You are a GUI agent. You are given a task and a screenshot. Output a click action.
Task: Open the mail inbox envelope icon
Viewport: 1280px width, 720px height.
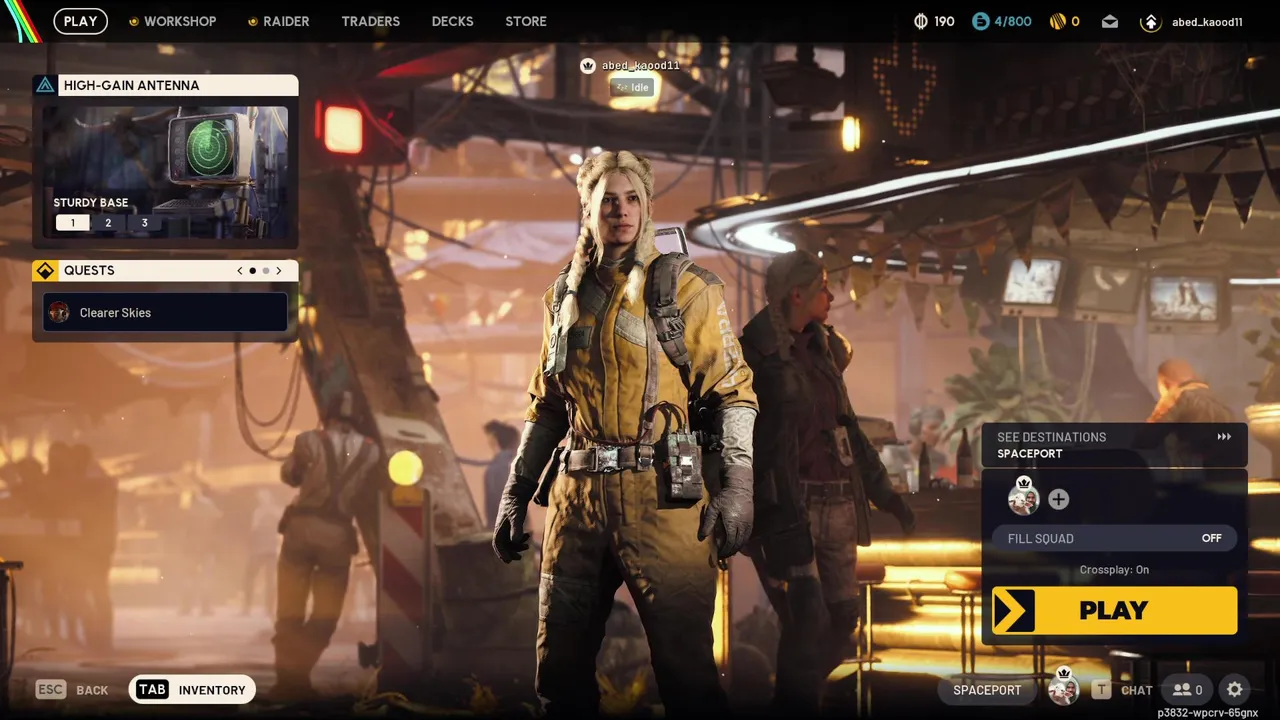coord(1110,21)
